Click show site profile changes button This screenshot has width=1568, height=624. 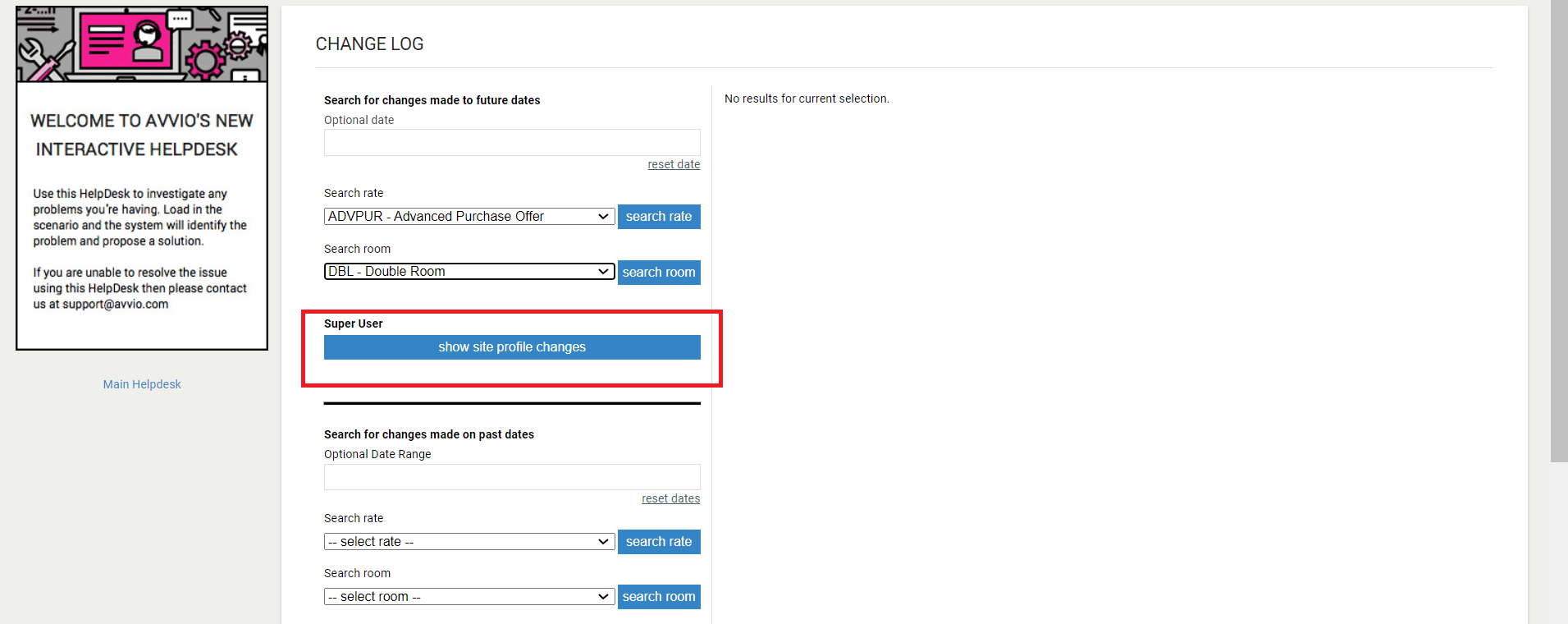[x=512, y=347]
